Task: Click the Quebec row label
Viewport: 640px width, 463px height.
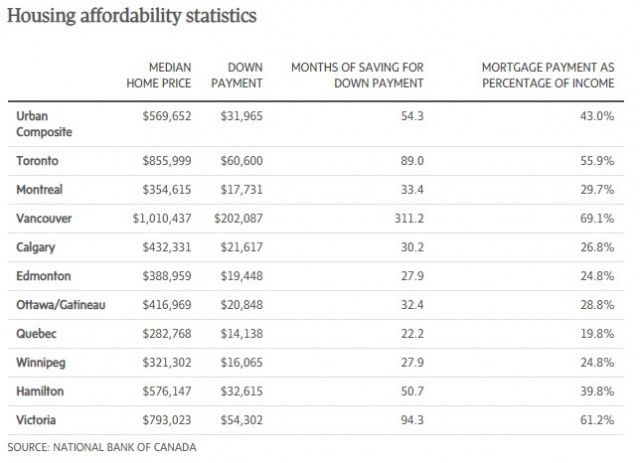Action: (x=36, y=331)
